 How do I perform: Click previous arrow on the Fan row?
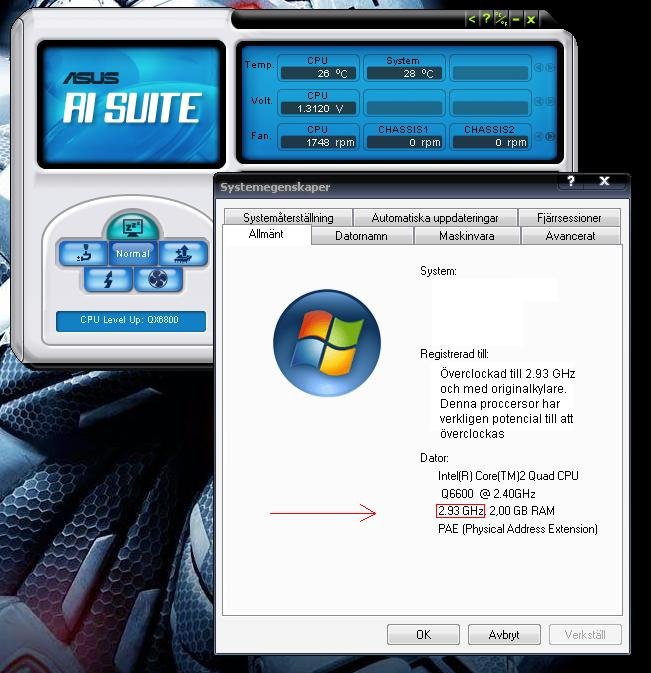click(x=539, y=136)
